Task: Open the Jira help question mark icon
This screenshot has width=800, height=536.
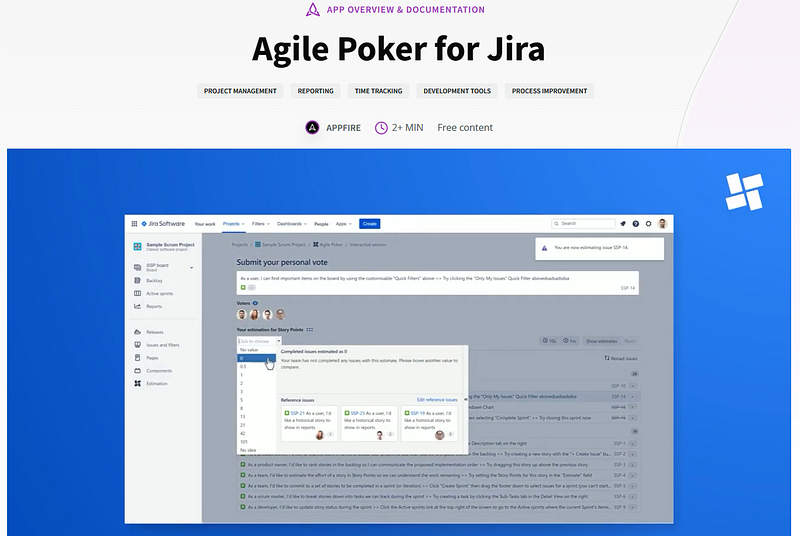Action: pos(636,223)
